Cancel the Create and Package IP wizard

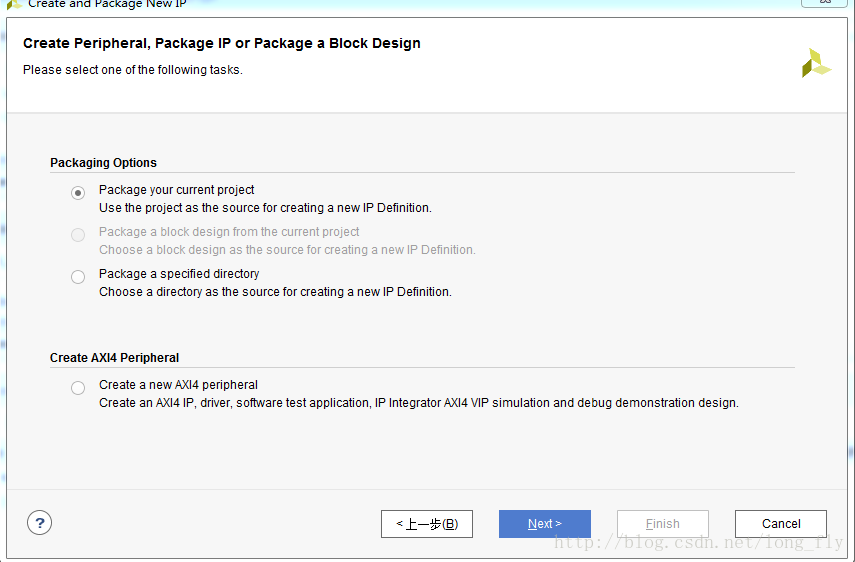click(x=781, y=524)
